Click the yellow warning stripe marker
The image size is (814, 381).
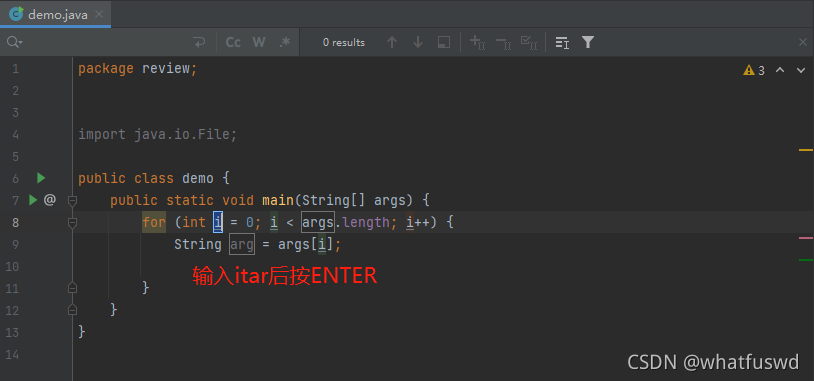pos(806,150)
